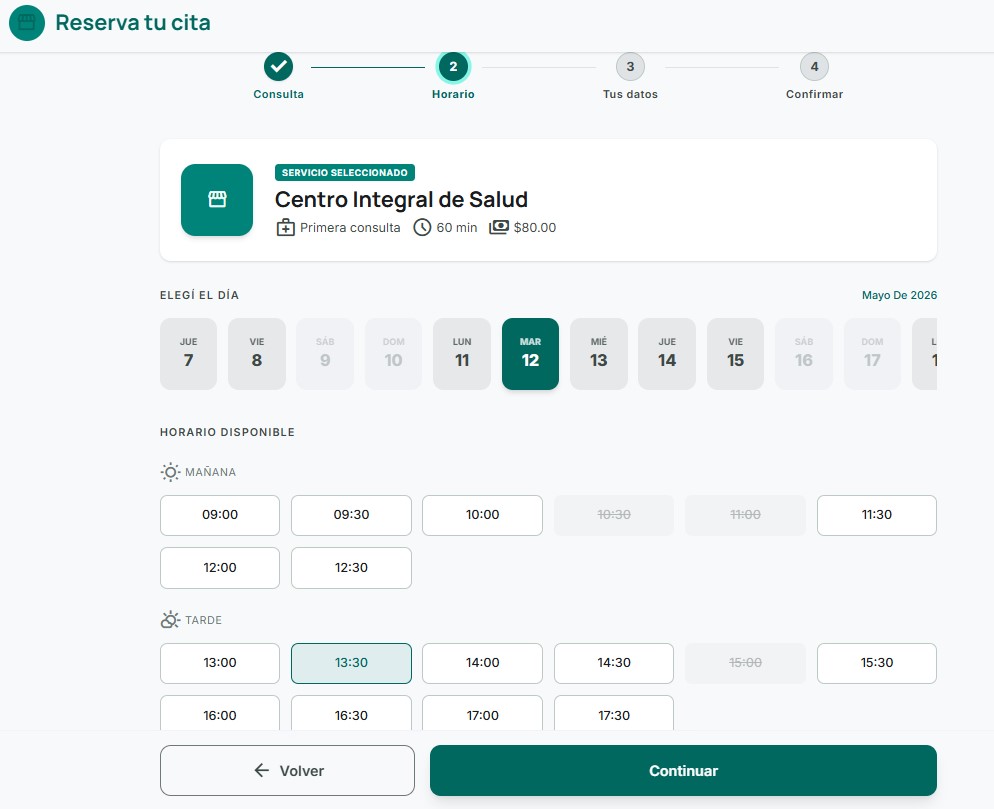Click the unavailable 10:30 slot
Viewport: 994px width, 809px height.
pyautogui.click(x=614, y=515)
